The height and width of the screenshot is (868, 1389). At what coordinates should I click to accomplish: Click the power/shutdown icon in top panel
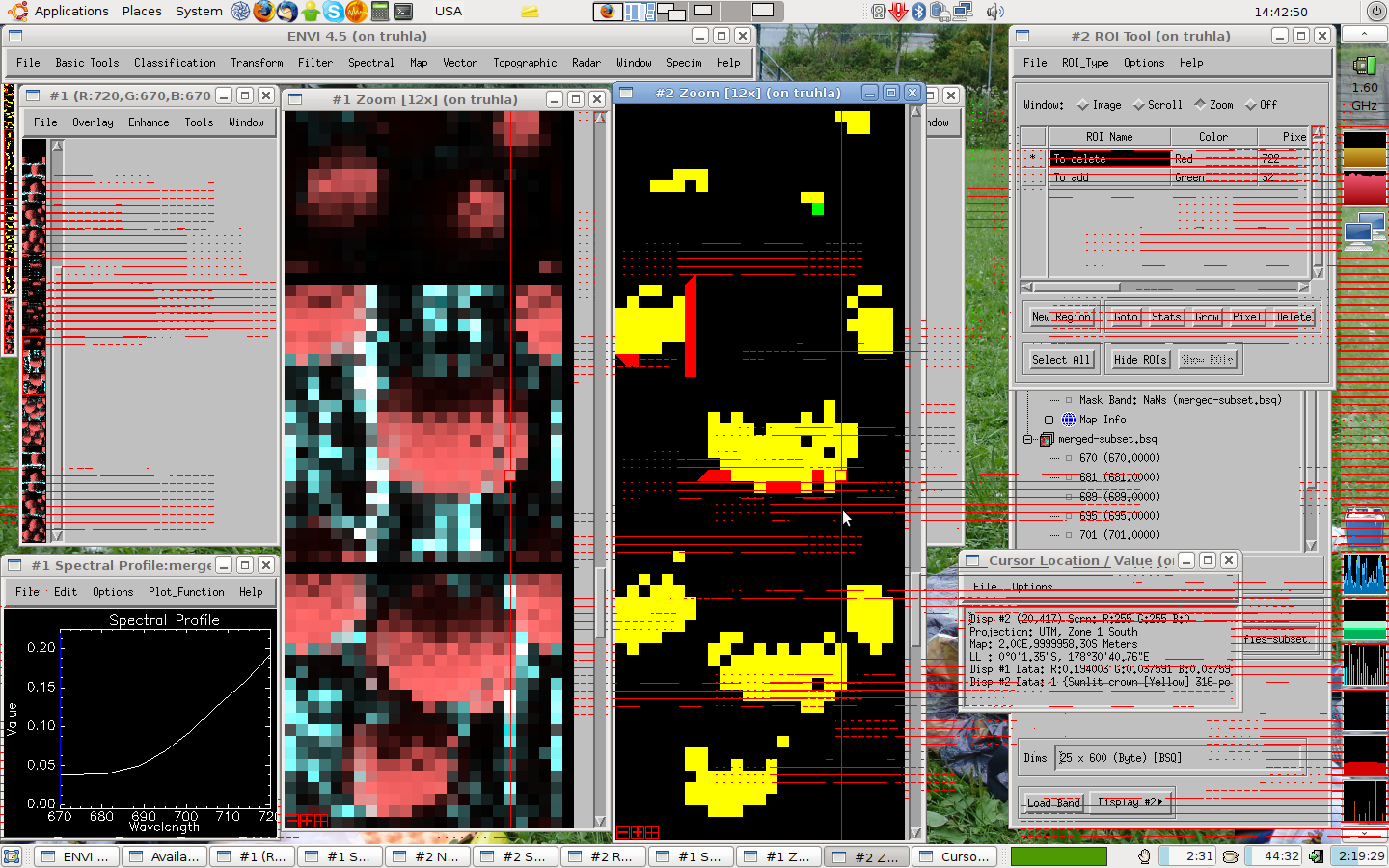point(1376,12)
